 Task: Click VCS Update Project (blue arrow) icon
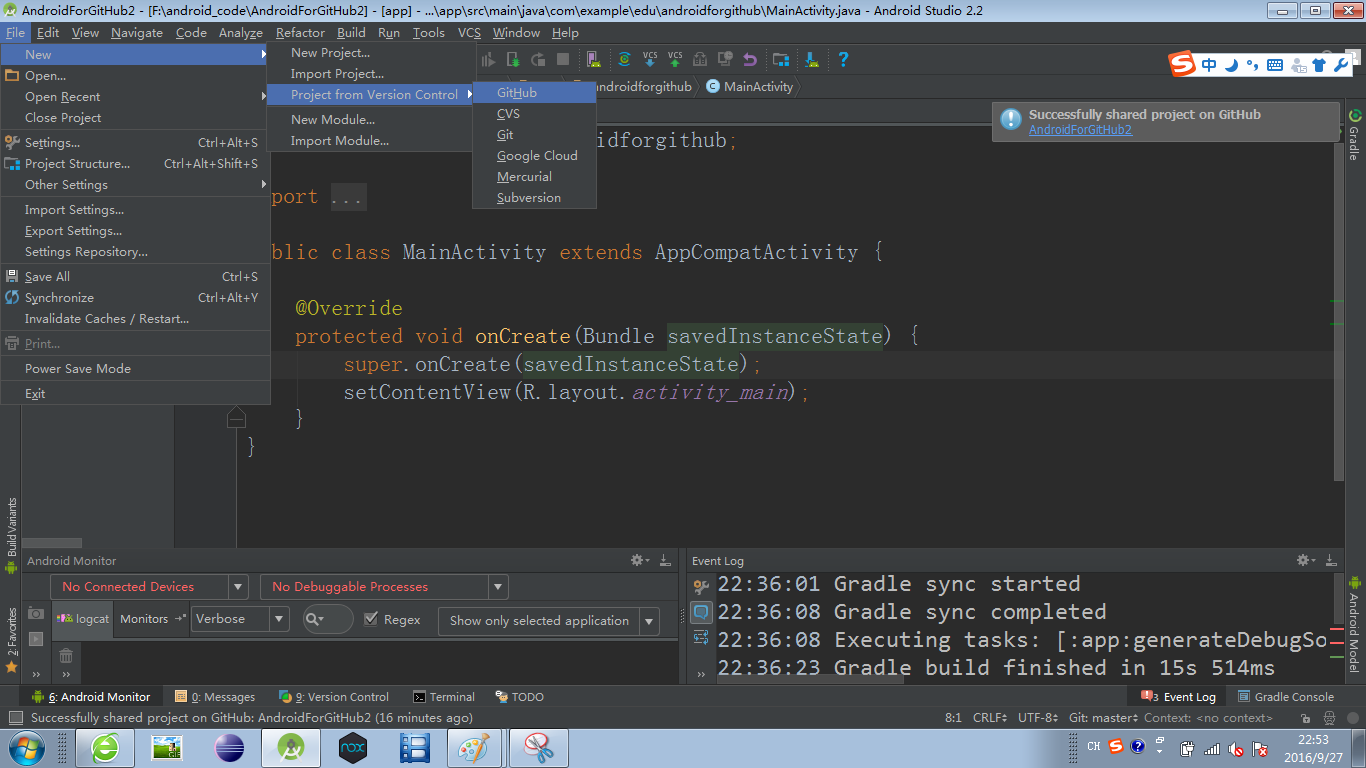650,59
